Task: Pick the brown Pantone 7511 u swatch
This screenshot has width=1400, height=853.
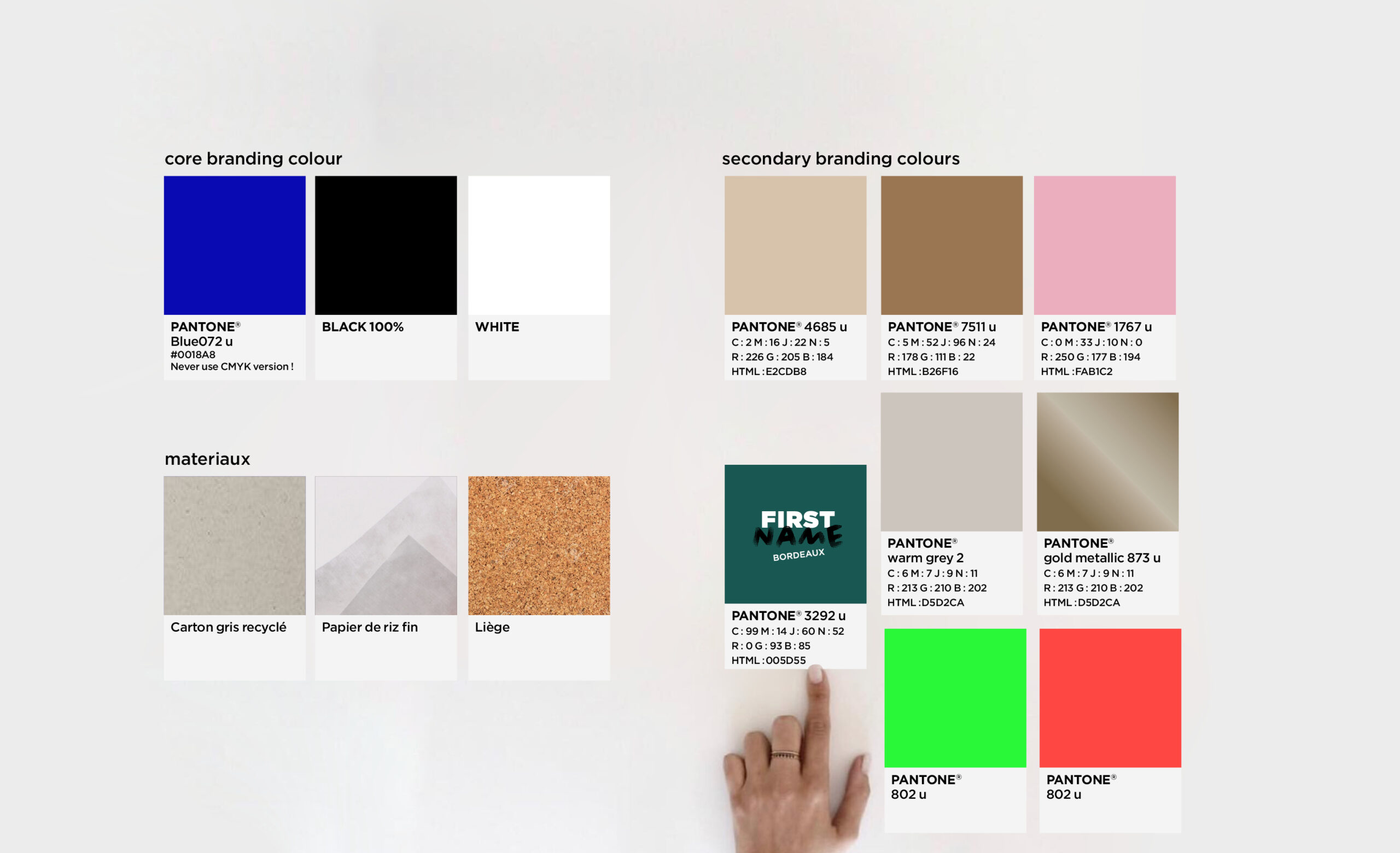Action: (952, 245)
